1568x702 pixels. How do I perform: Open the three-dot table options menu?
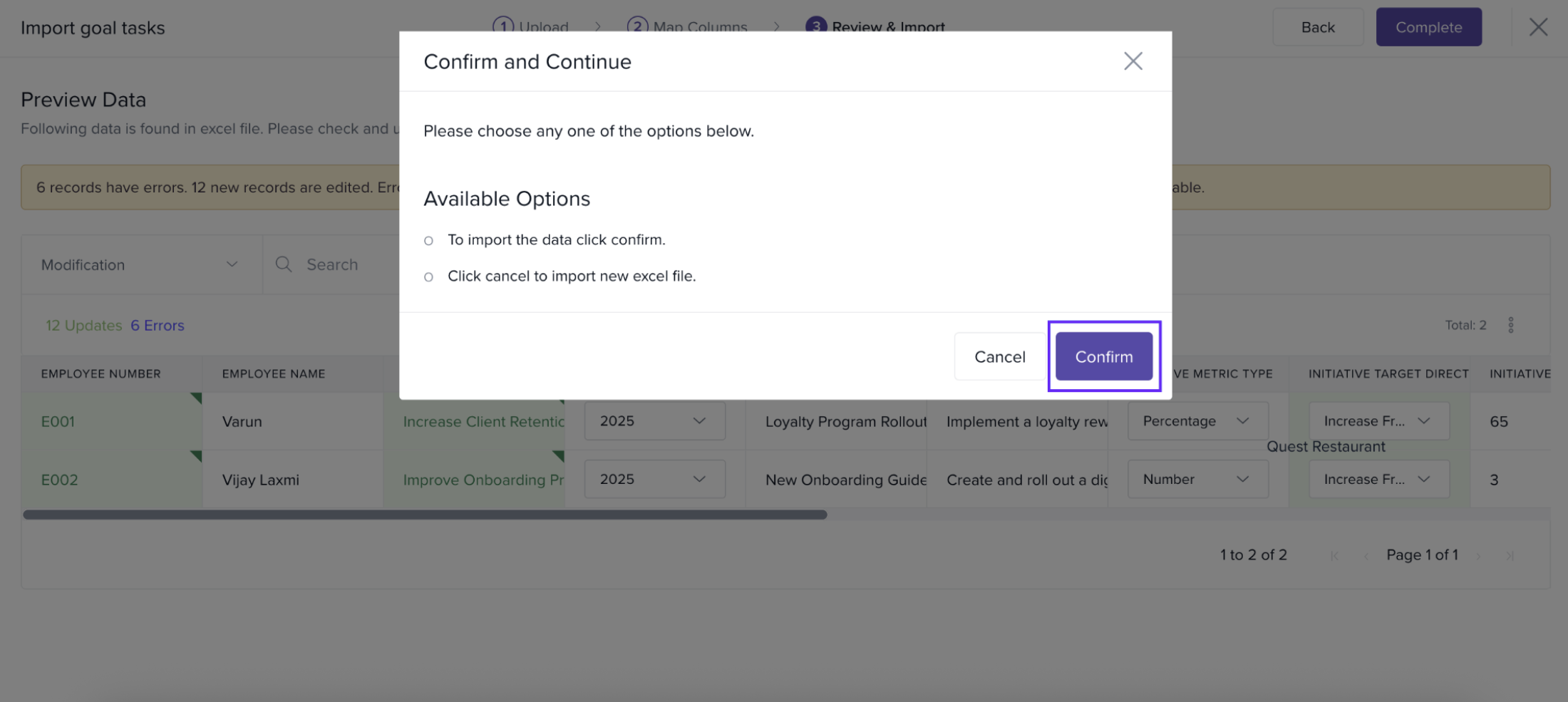click(1510, 325)
